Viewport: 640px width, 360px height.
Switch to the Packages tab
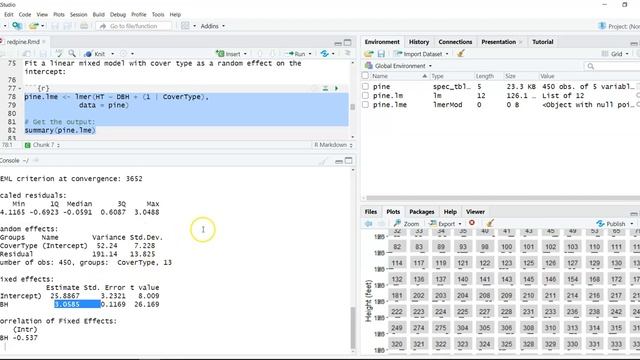click(422, 211)
